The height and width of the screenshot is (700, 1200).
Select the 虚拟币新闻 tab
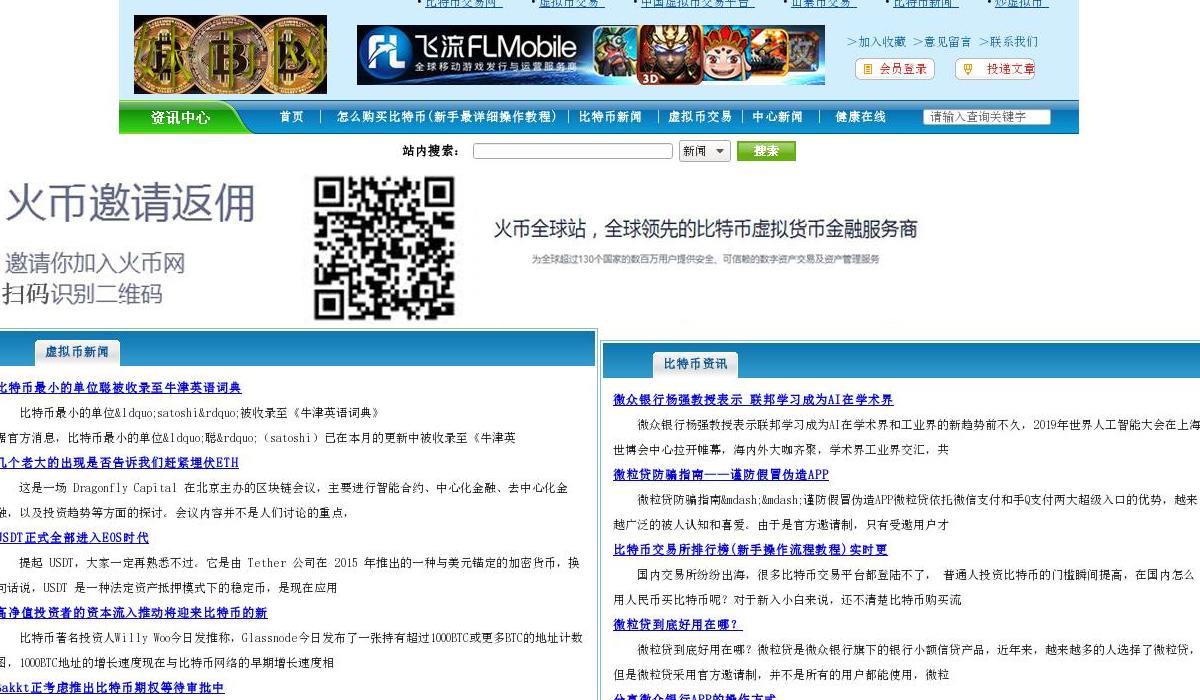(77, 352)
